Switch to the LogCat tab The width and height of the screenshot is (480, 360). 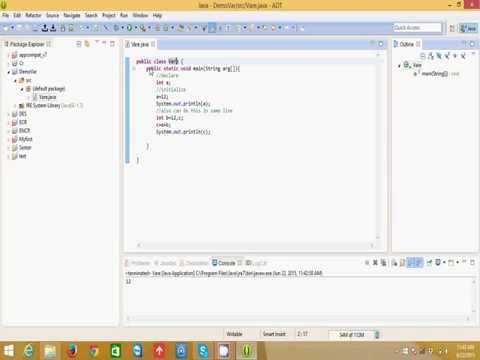point(256,263)
